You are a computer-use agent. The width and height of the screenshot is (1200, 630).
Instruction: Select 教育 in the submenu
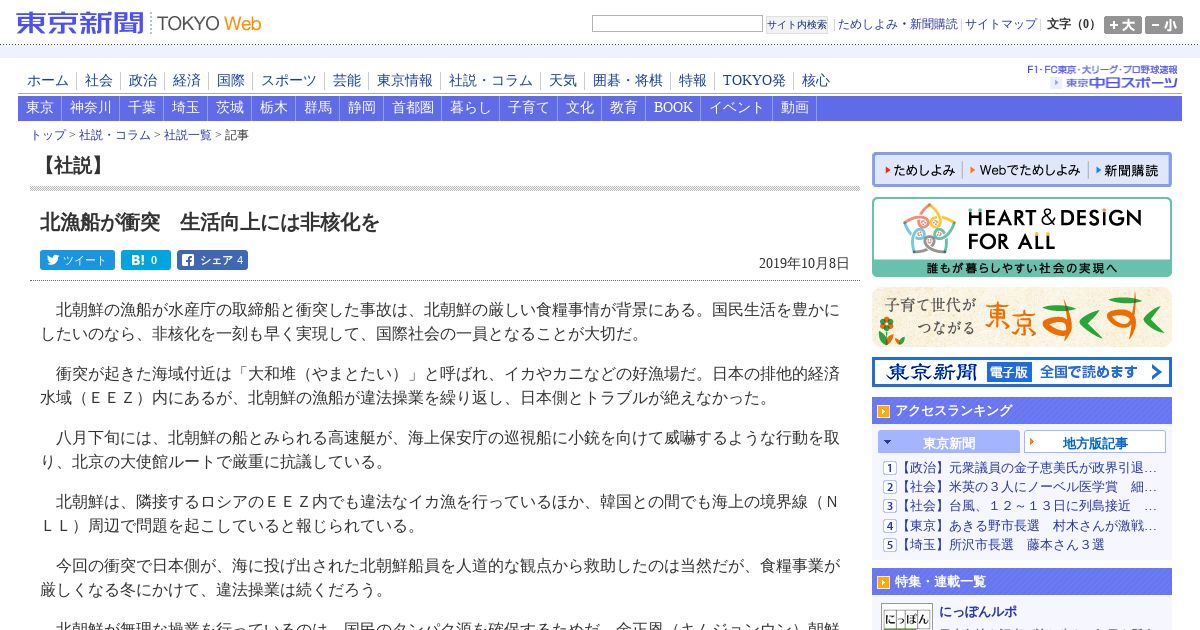pyautogui.click(x=624, y=108)
